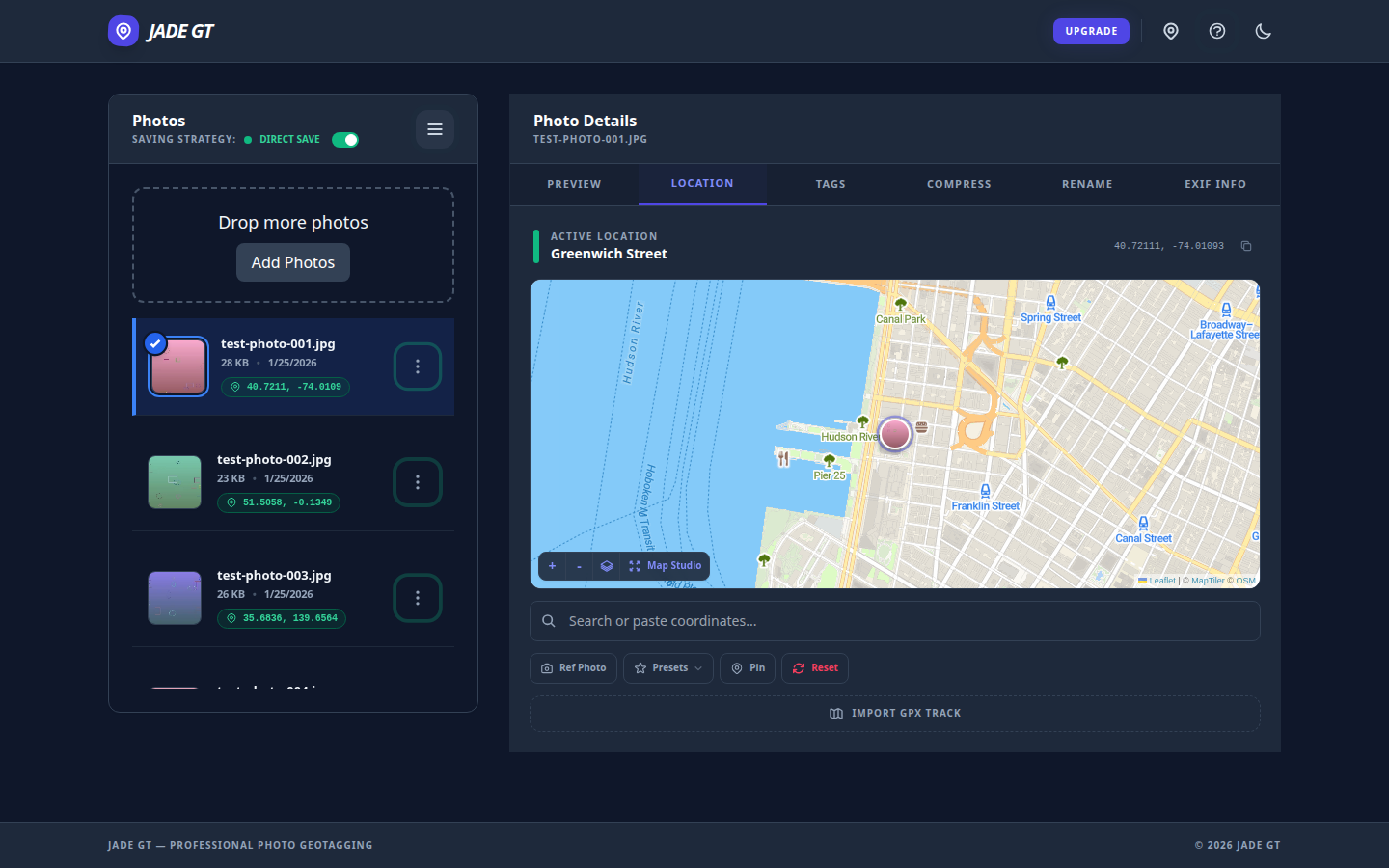The height and width of the screenshot is (868, 1389).
Task: Switch to the EXIF Info tab
Action: click(x=1215, y=184)
